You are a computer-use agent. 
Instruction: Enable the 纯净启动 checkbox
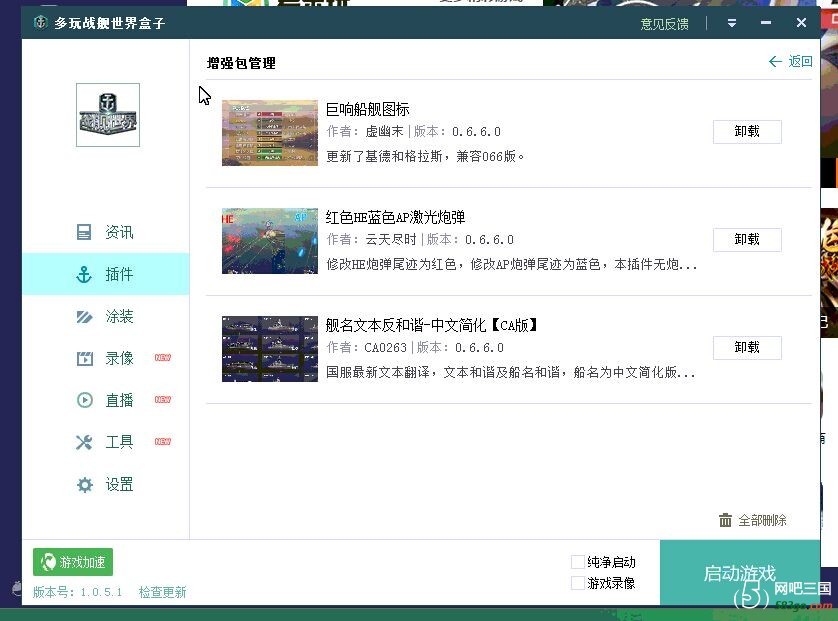tap(578, 562)
